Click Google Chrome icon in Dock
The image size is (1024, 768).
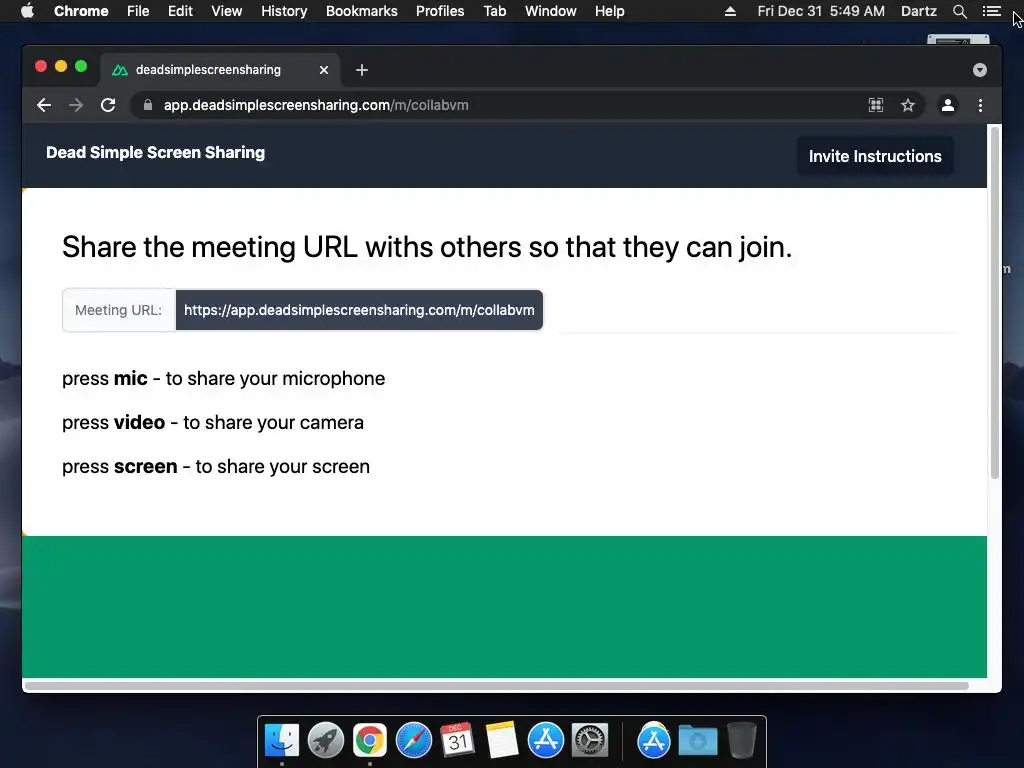coord(370,740)
